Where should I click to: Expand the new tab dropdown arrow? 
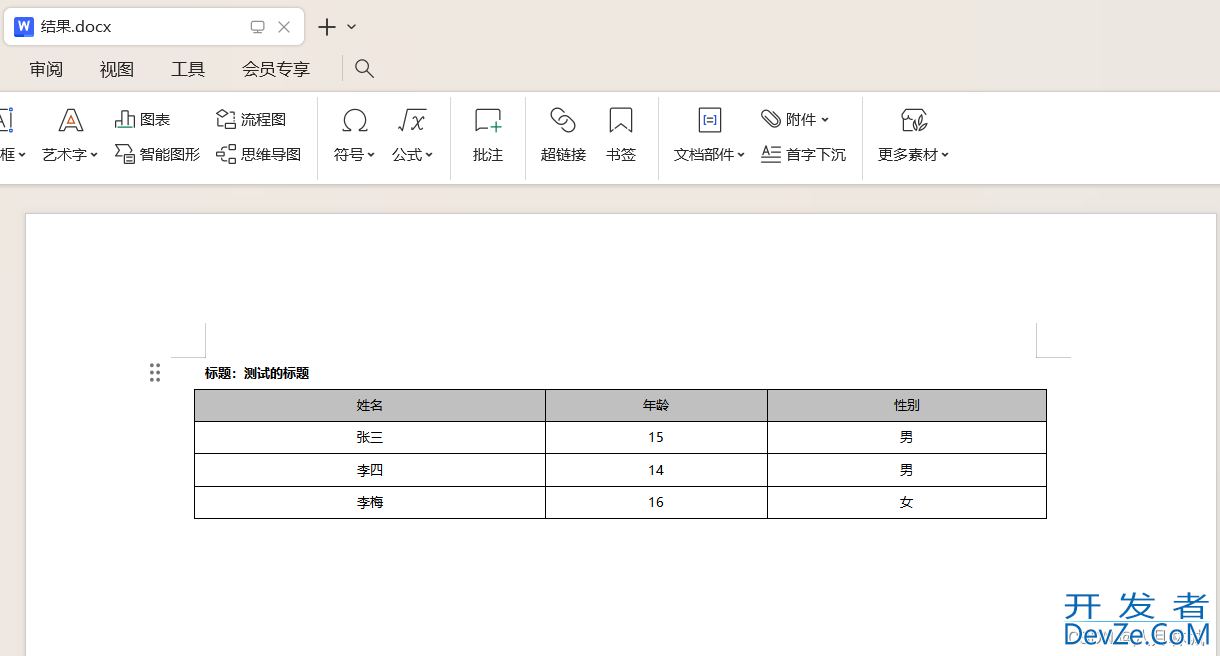[352, 27]
